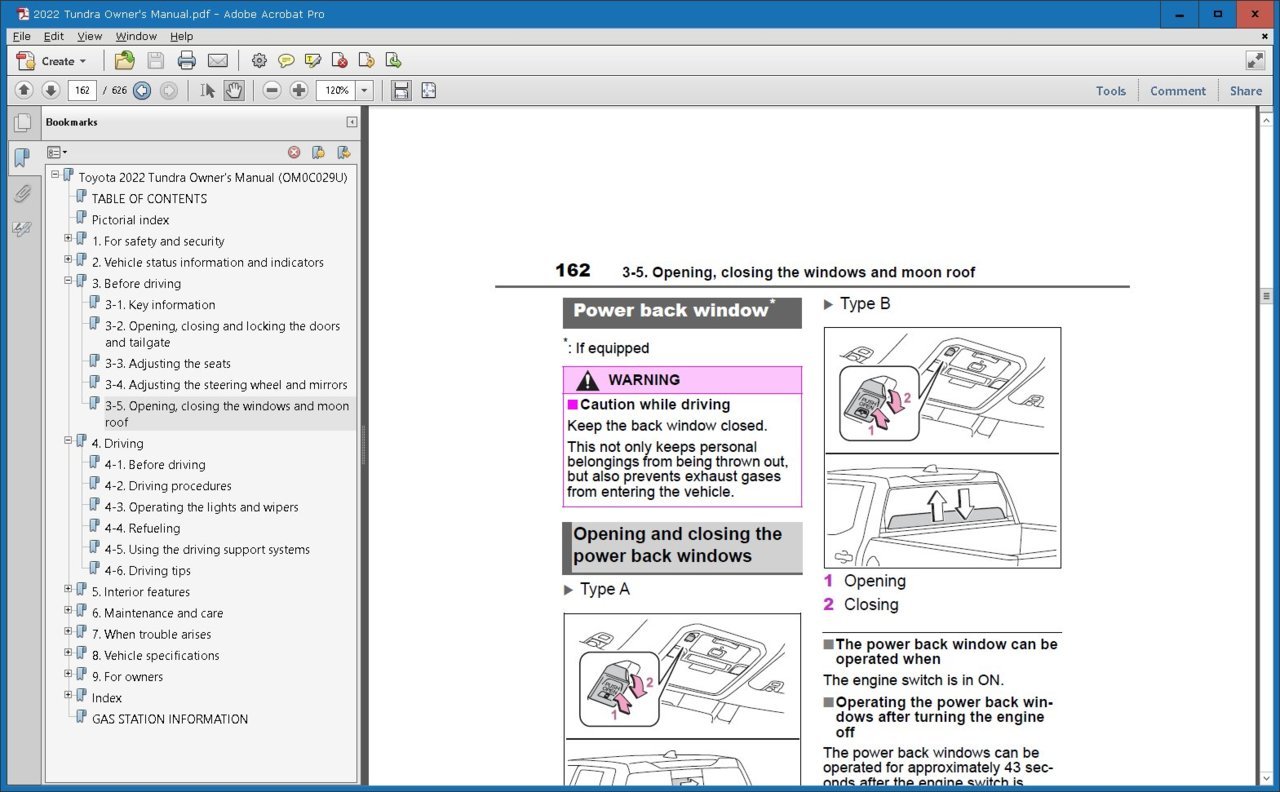Click the grayed-out next view arrow

click(x=168, y=91)
